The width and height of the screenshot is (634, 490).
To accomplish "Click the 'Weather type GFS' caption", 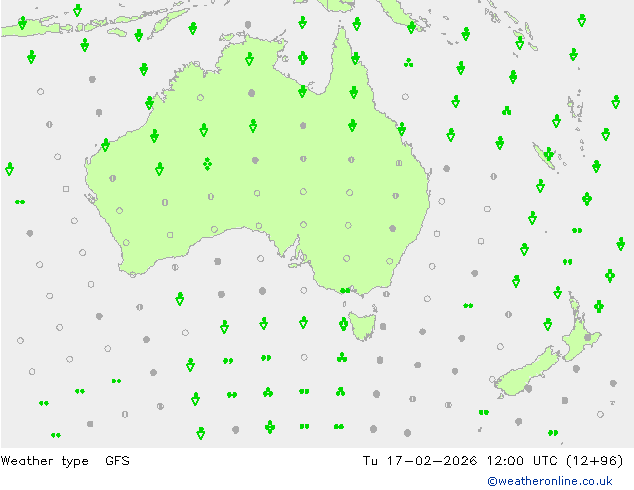I will pos(65,461).
